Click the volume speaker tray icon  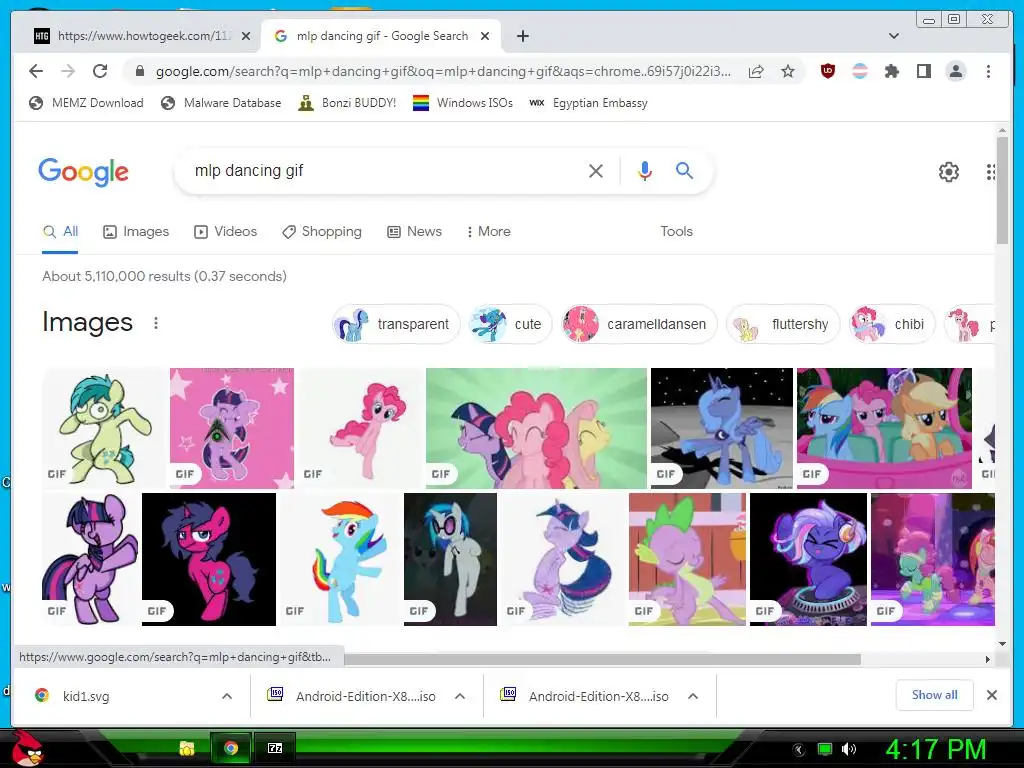click(x=848, y=749)
